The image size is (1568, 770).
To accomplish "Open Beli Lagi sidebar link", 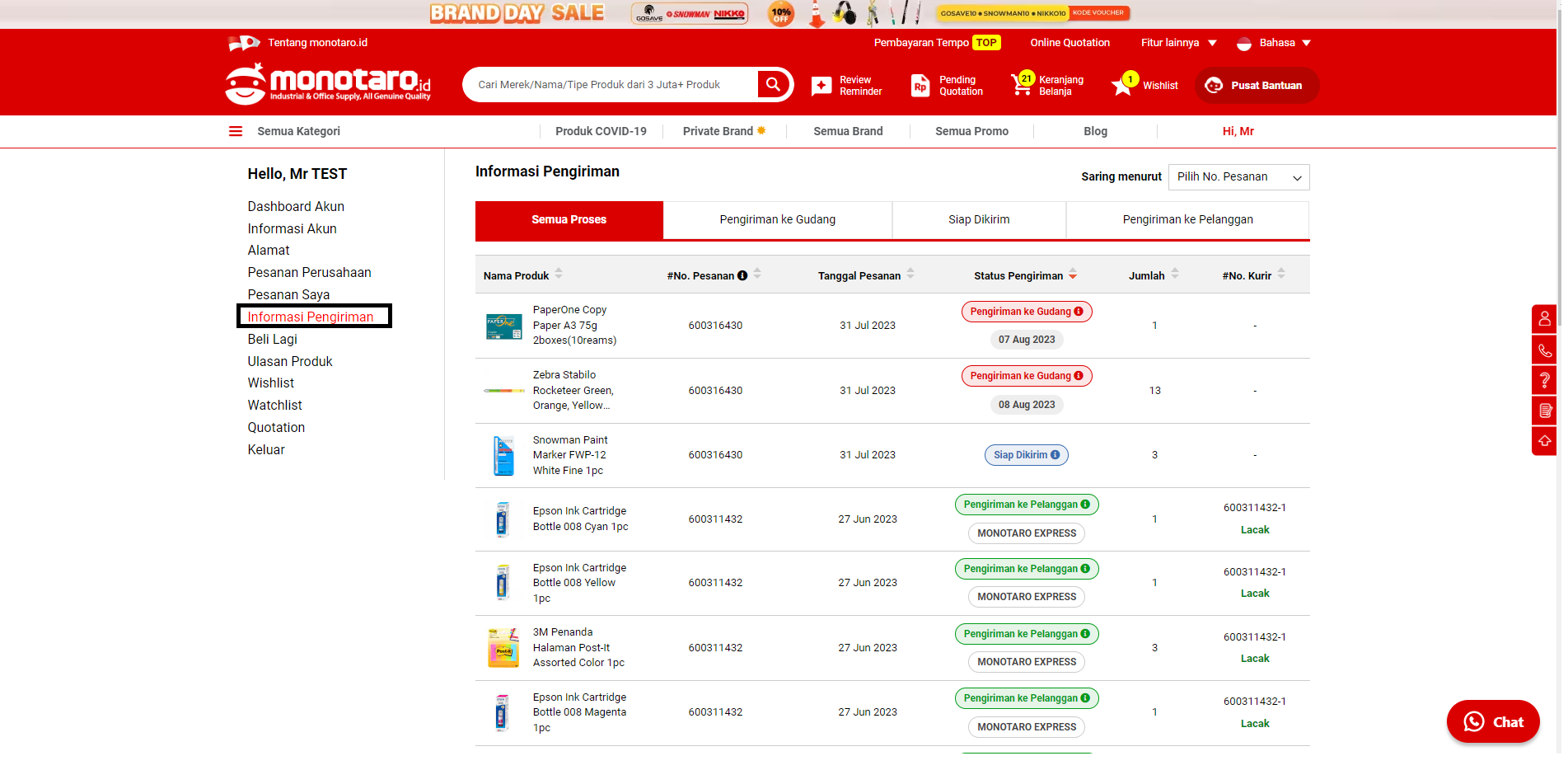I will [272, 340].
